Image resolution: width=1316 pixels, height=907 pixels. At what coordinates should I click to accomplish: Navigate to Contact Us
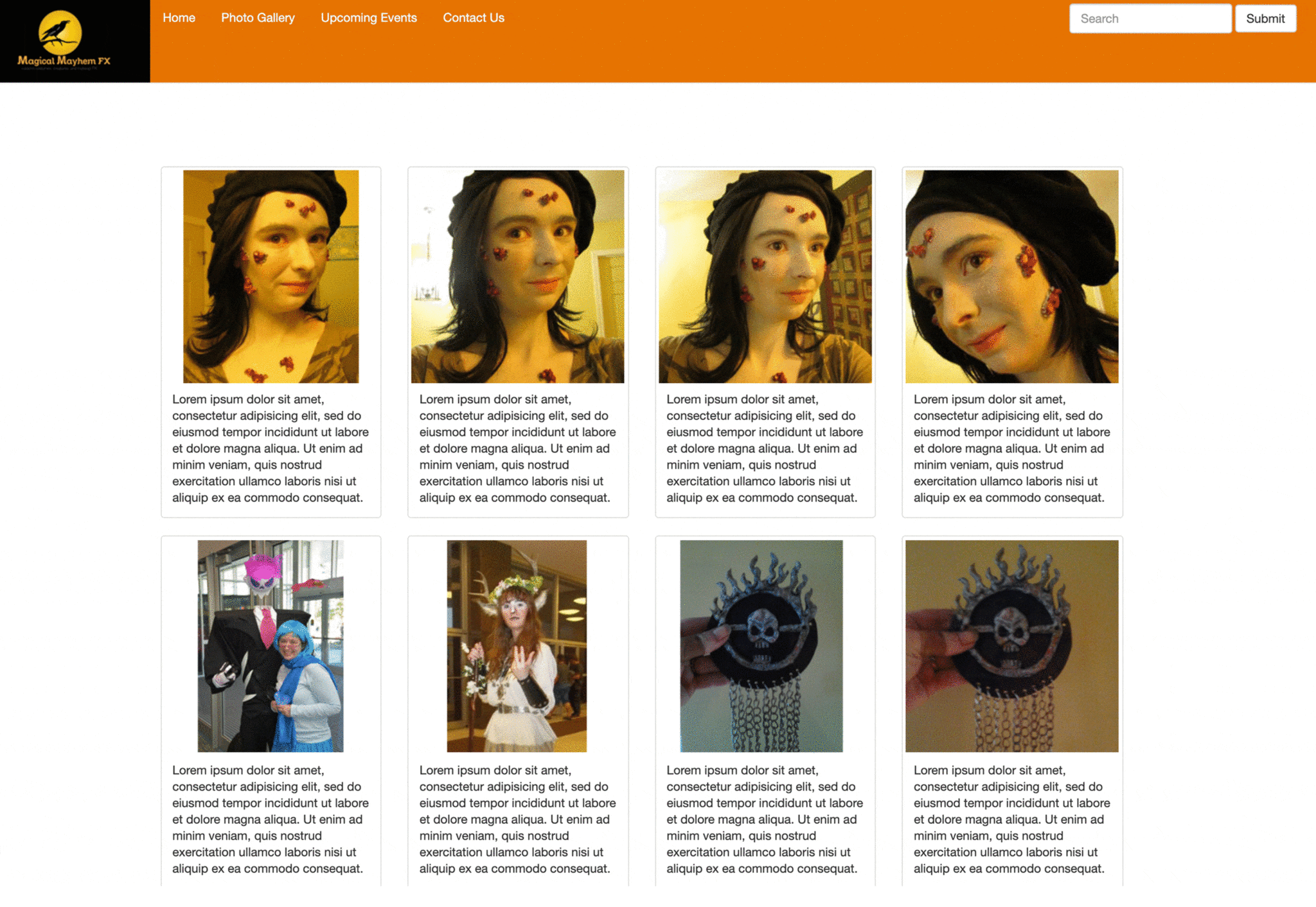(x=473, y=18)
